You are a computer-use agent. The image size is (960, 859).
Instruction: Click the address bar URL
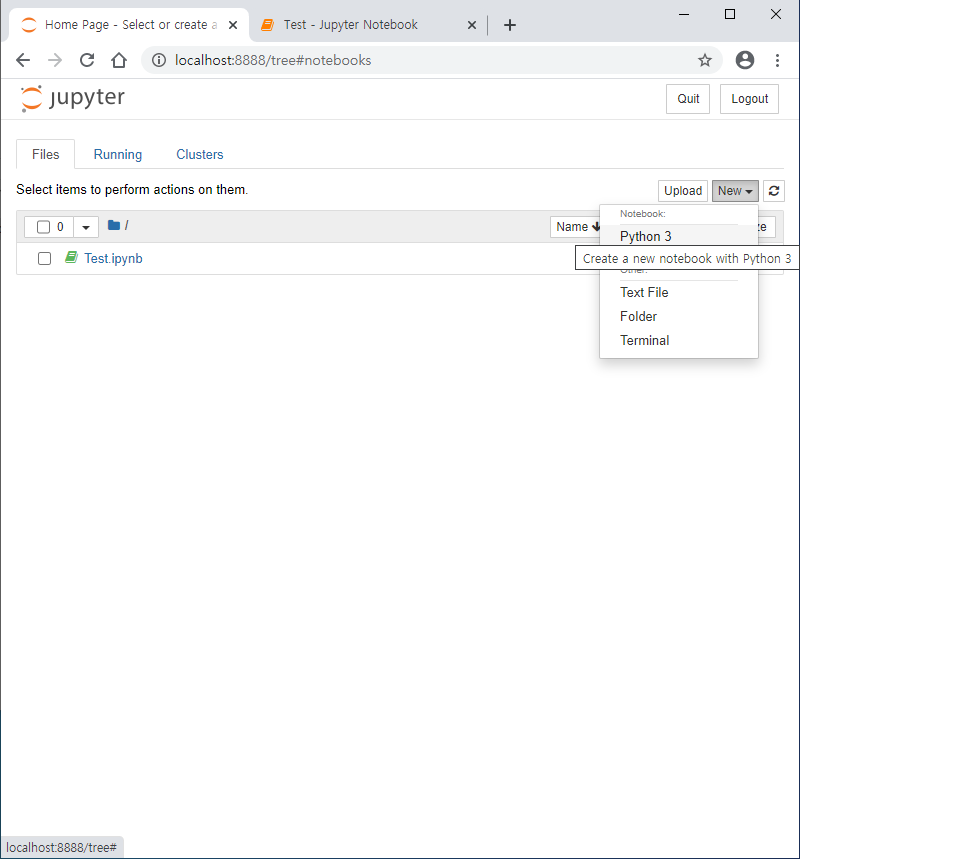tap(273, 60)
